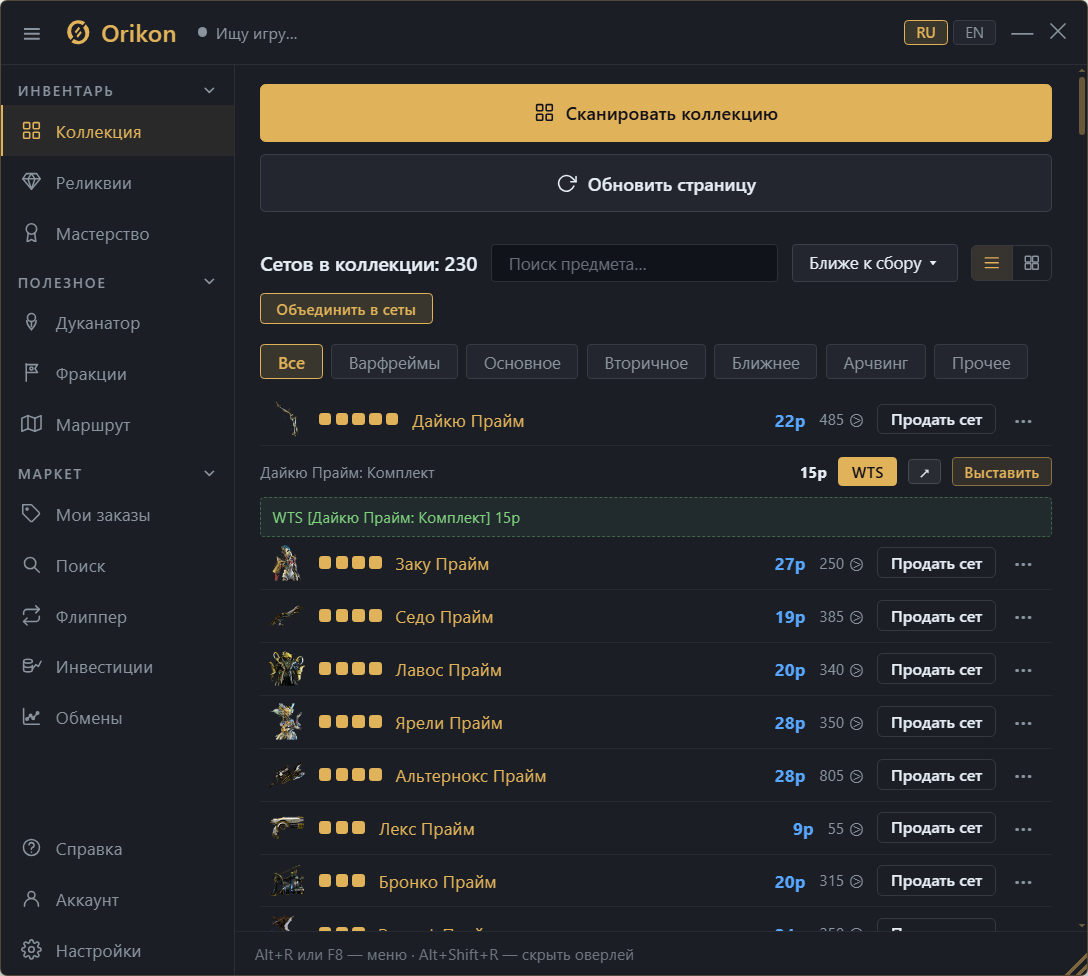Open Дайкю Прайм external link arrow
Viewport: 1088px width, 976px height.
[x=924, y=472]
